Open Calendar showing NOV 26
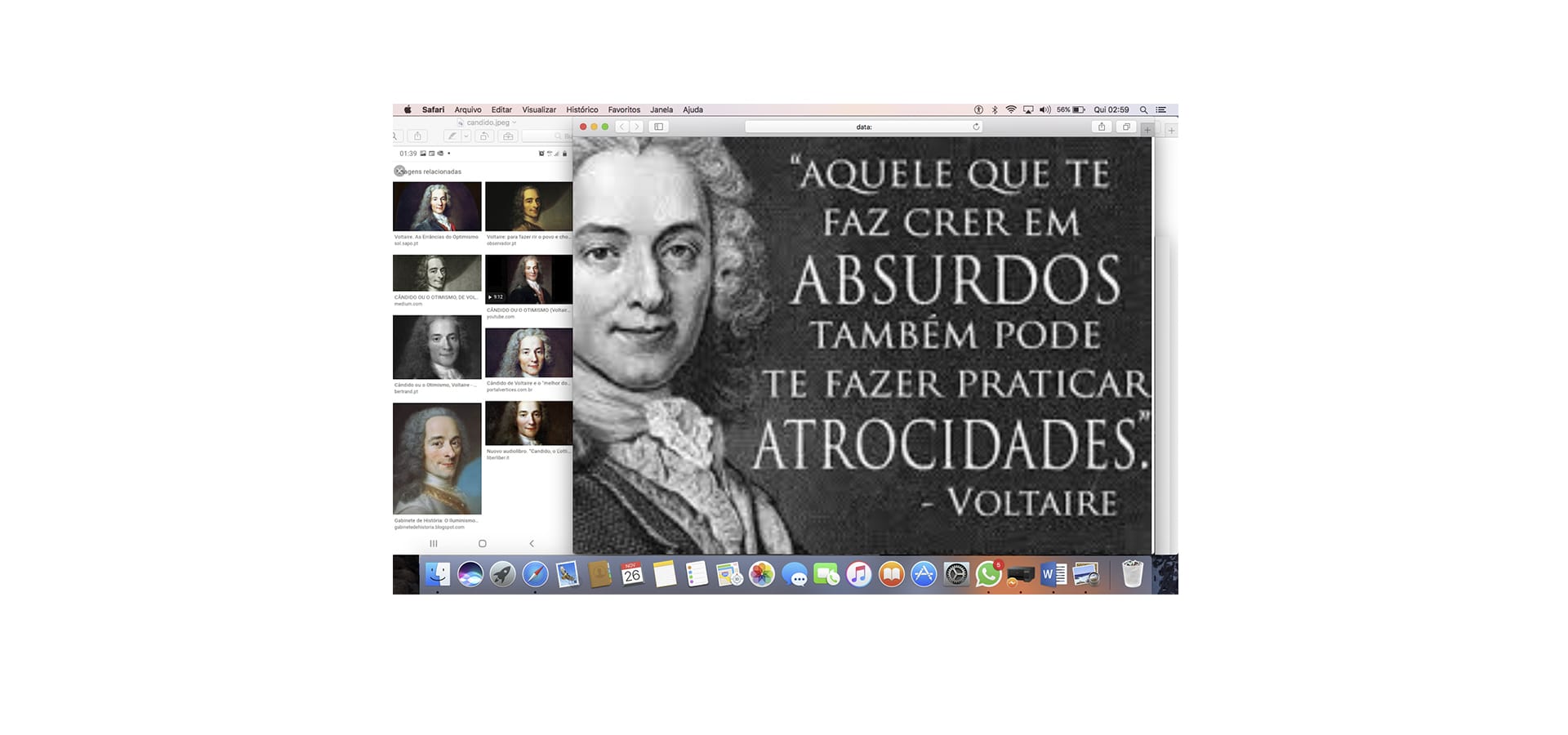This screenshot has height=735, width=1568. [x=632, y=574]
